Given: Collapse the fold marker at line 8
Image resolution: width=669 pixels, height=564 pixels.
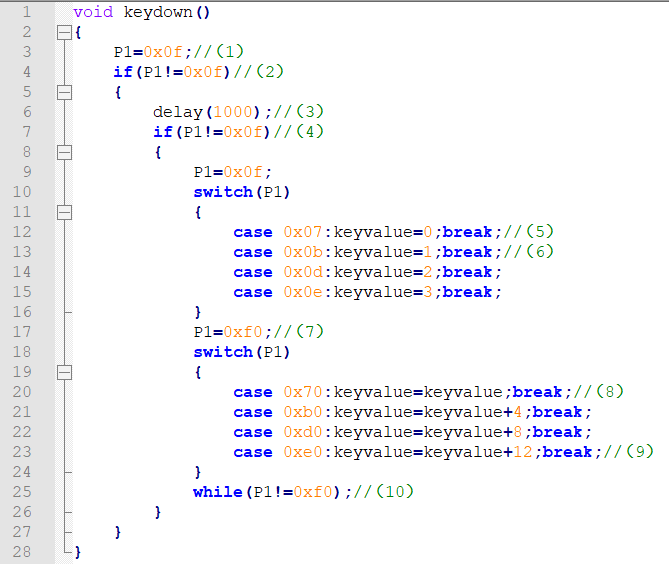Looking at the screenshot, I should [x=64, y=152].
